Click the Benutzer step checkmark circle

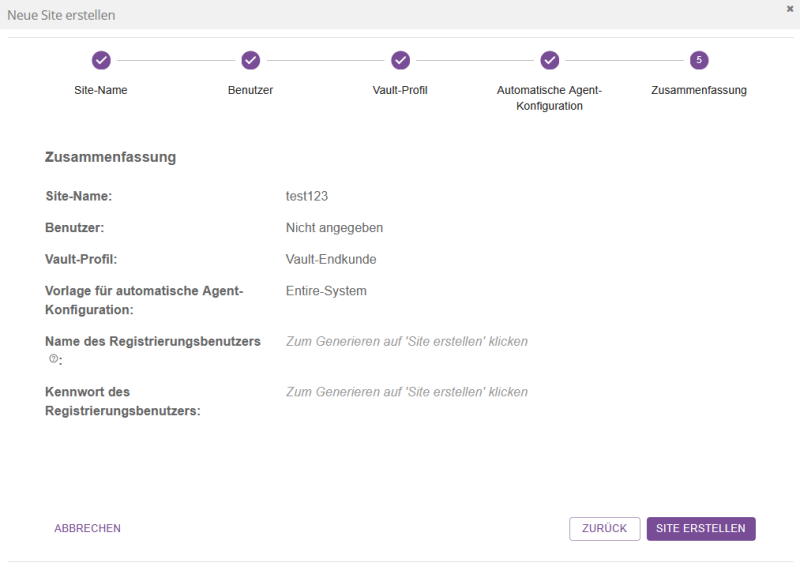point(251,60)
